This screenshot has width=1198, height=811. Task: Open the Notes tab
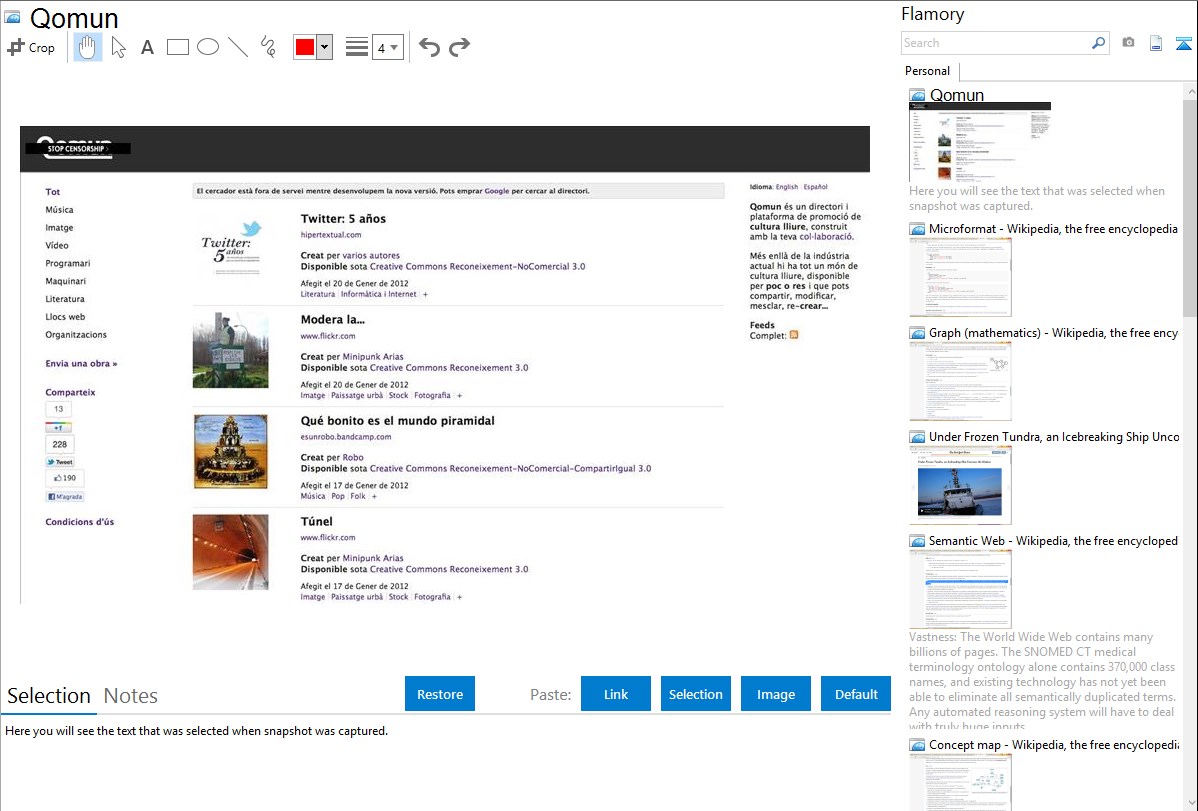(131, 696)
